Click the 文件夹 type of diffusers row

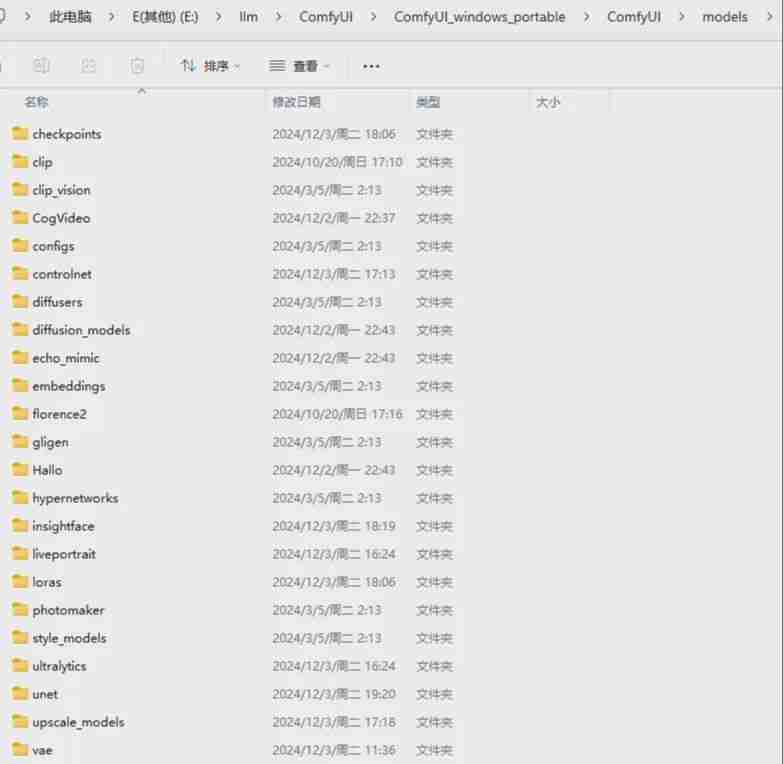[x=434, y=302]
